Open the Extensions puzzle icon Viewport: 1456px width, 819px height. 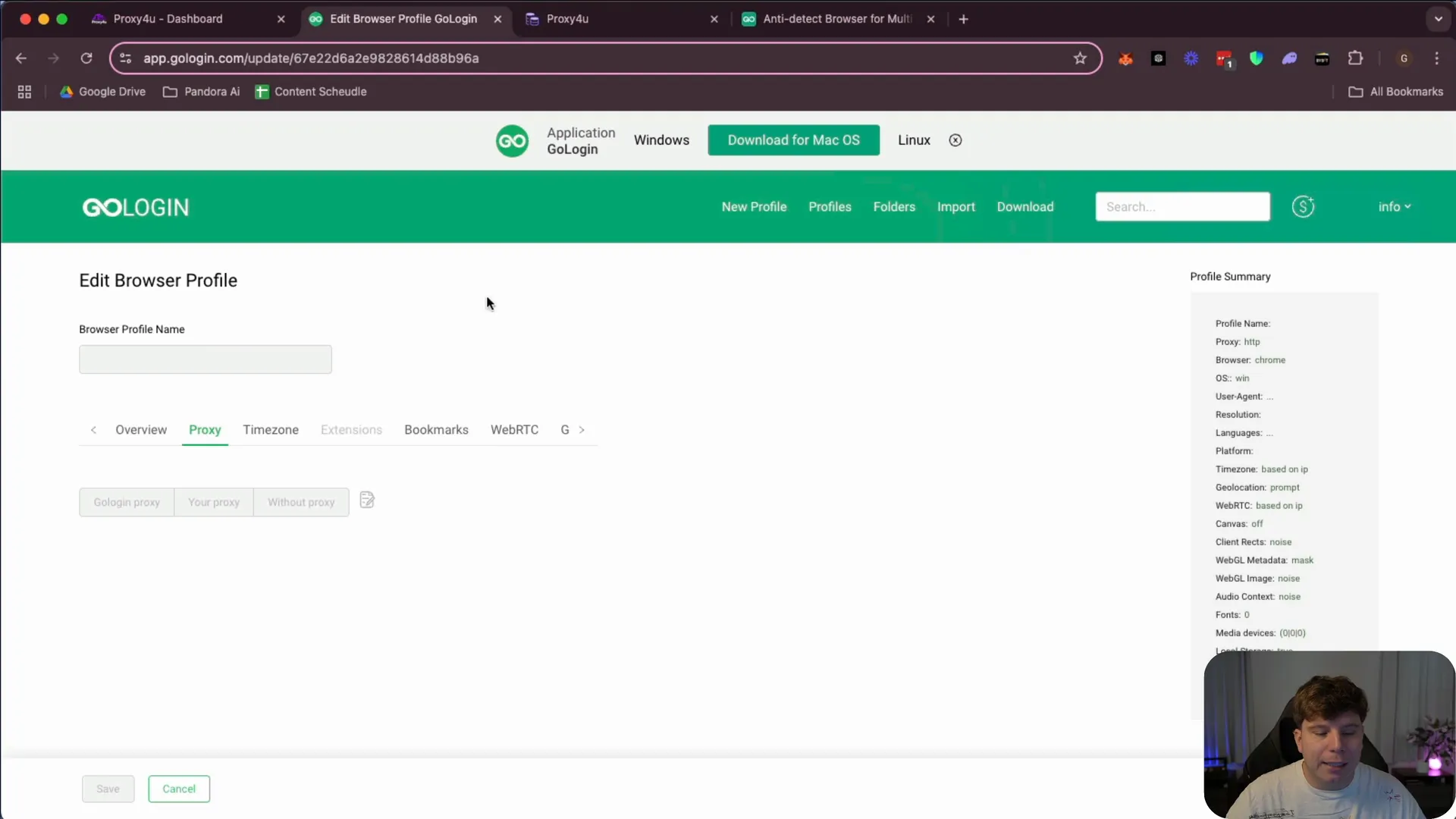1355,58
